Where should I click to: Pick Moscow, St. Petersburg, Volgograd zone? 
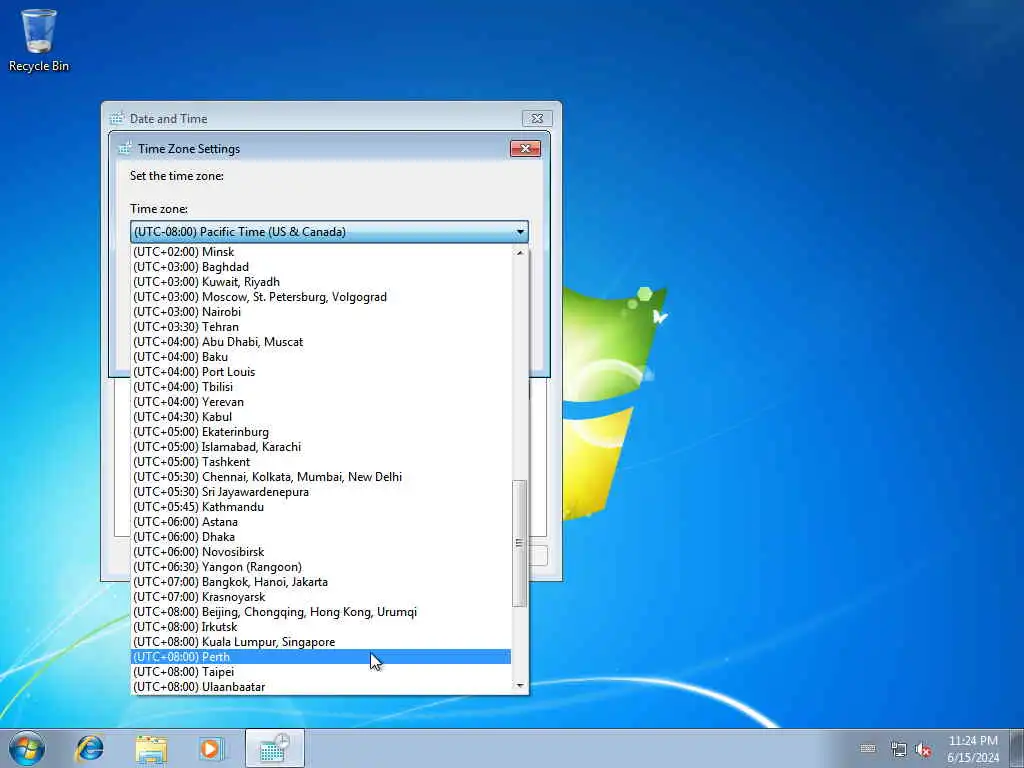pyautogui.click(x=321, y=296)
